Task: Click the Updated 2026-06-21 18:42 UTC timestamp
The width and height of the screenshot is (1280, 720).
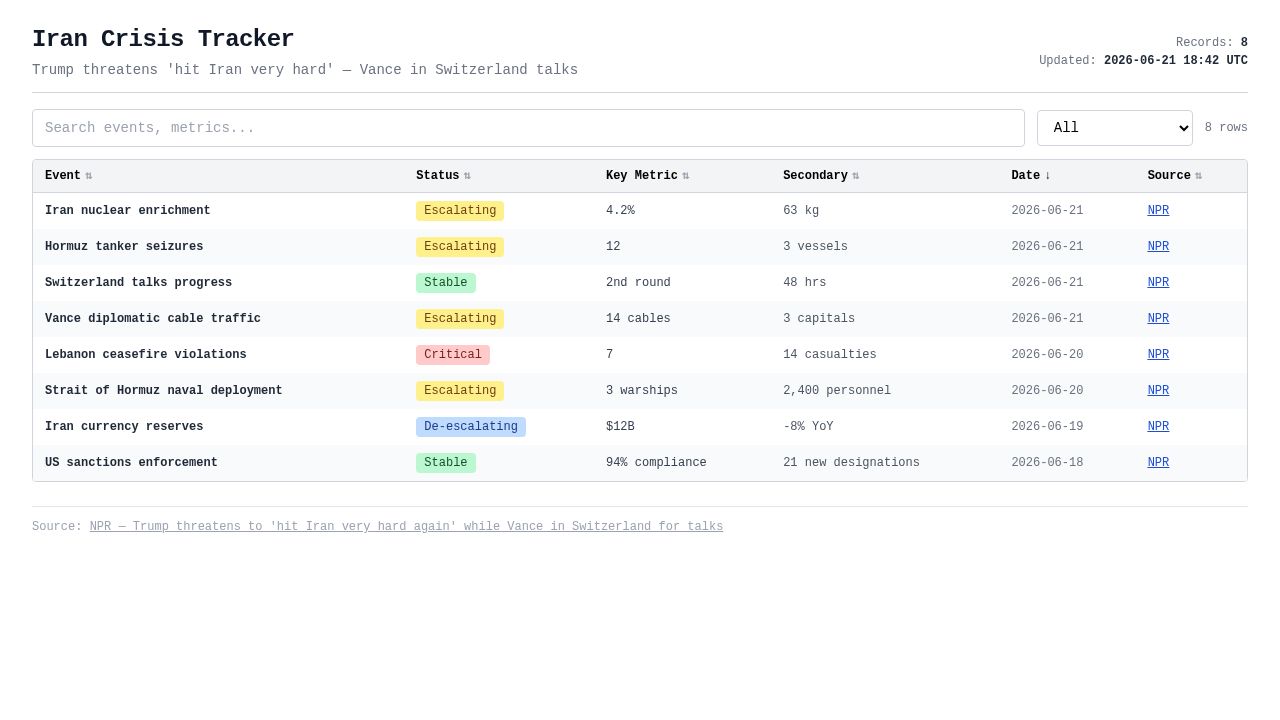Action: [1143, 61]
